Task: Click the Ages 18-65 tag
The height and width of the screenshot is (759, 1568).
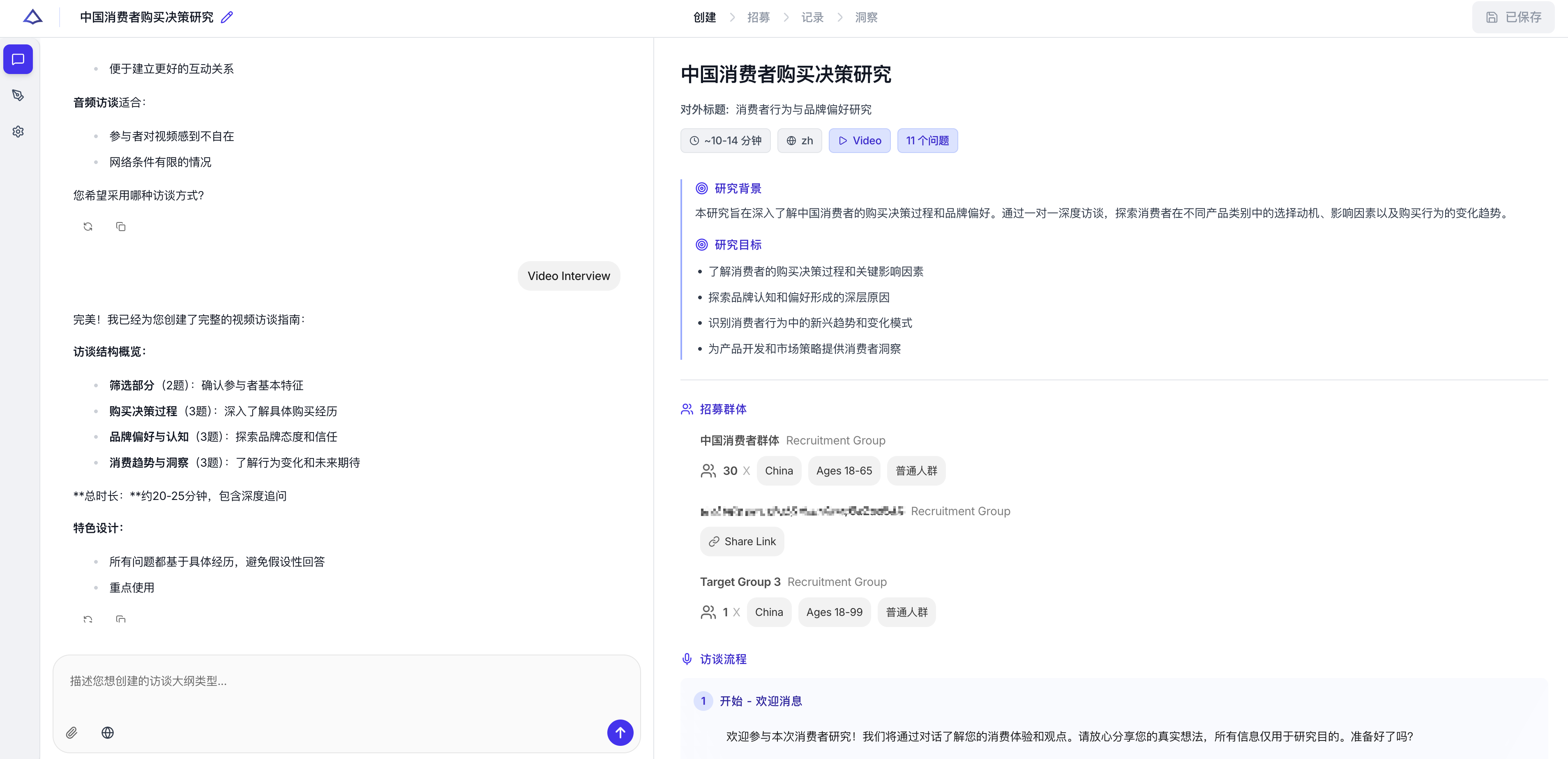Action: tap(844, 471)
